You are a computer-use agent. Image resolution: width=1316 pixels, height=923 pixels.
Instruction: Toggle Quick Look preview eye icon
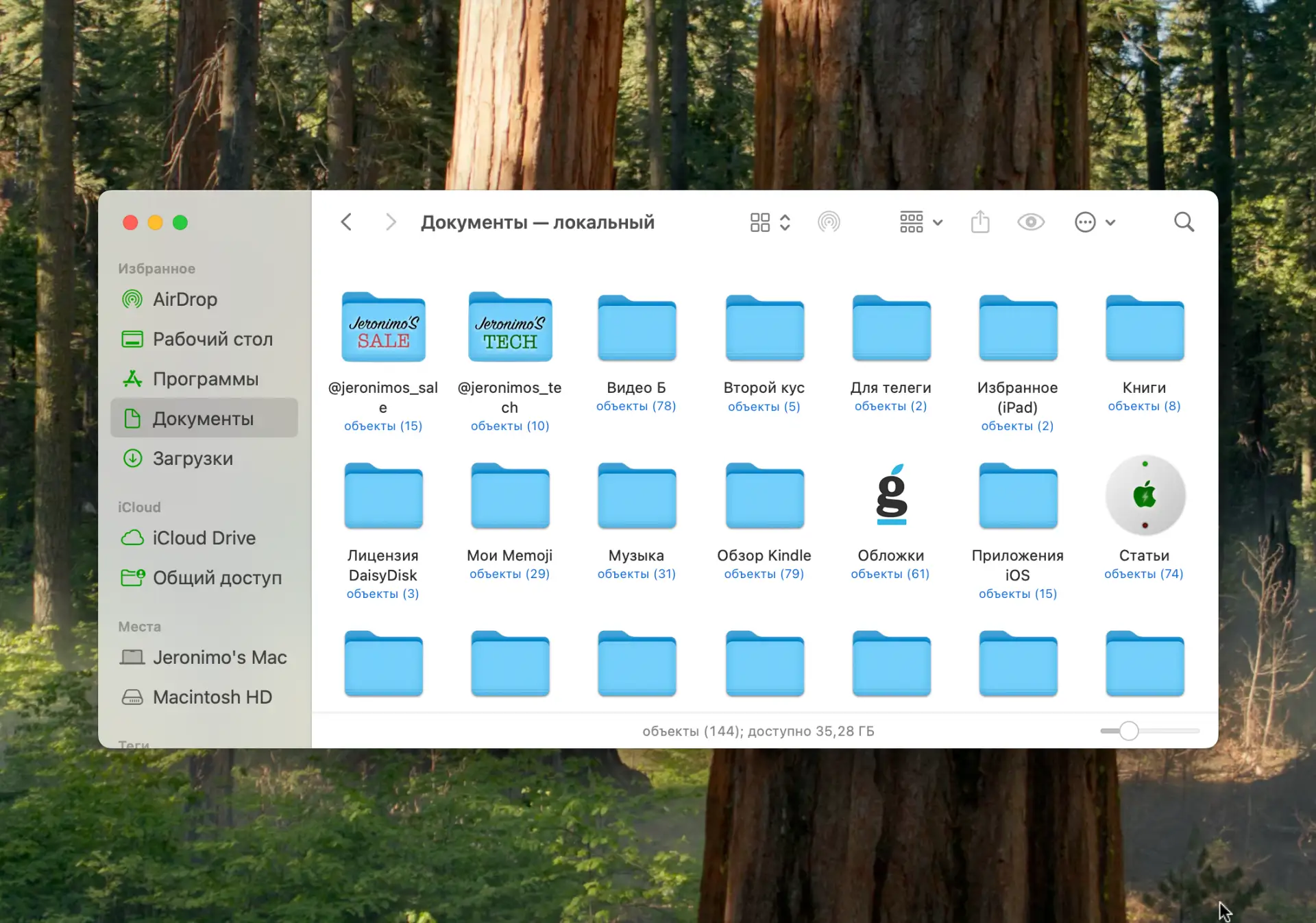(1031, 222)
